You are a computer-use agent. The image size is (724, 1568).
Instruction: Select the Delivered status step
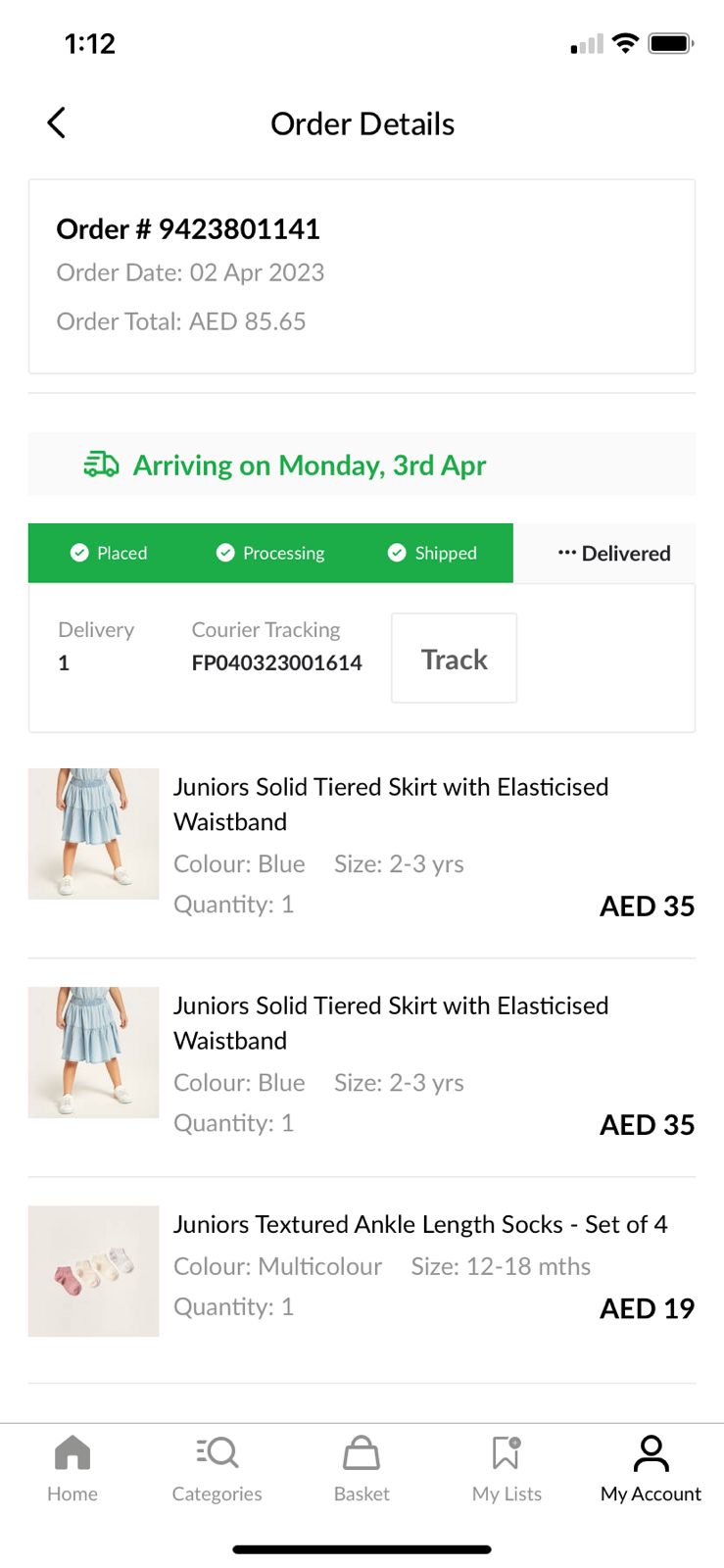click(x=614, y=554)
